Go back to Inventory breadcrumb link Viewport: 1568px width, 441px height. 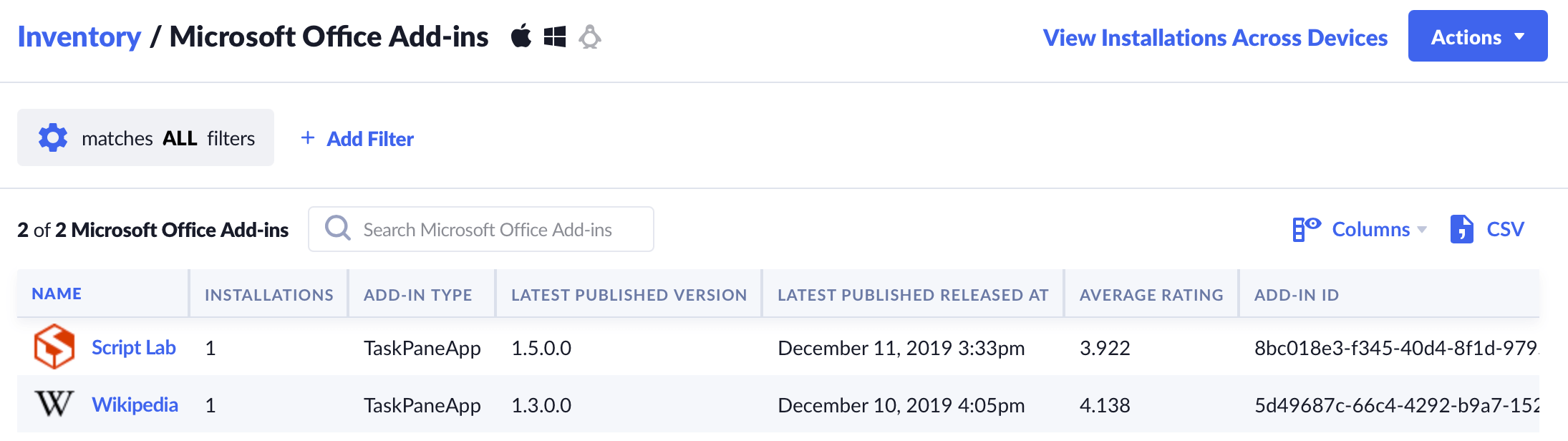pos(79,37)
